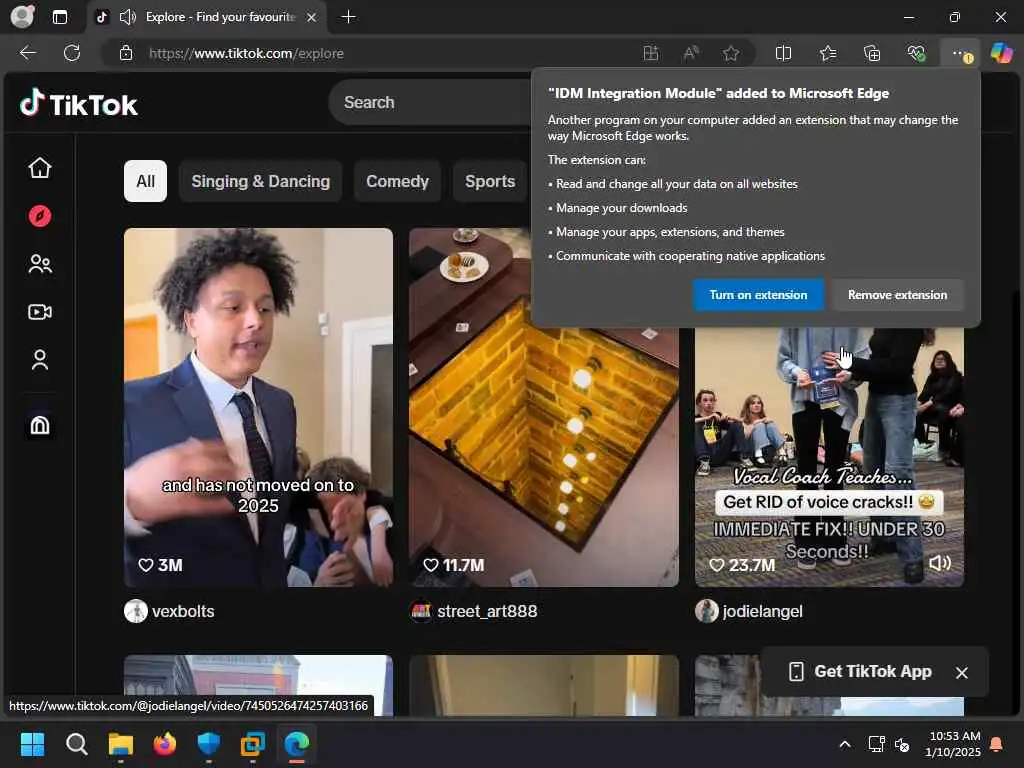Open the clock showing 10:53 AM
The height and width of the screenshot is (768, 1024).
click(953, 744)
